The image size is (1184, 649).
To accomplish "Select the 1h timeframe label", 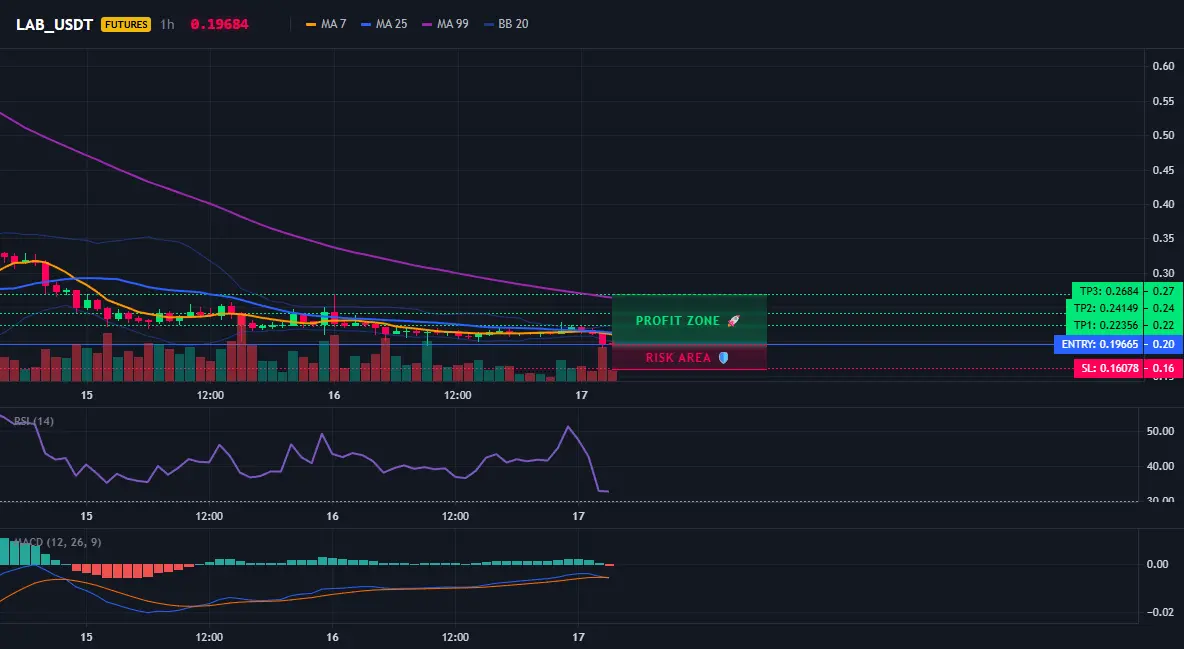I will [x=167, y=24].
